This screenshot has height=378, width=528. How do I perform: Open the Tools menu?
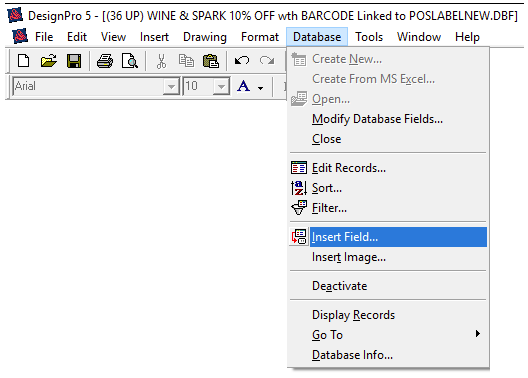pyautogui.click(x=369, y=37)
